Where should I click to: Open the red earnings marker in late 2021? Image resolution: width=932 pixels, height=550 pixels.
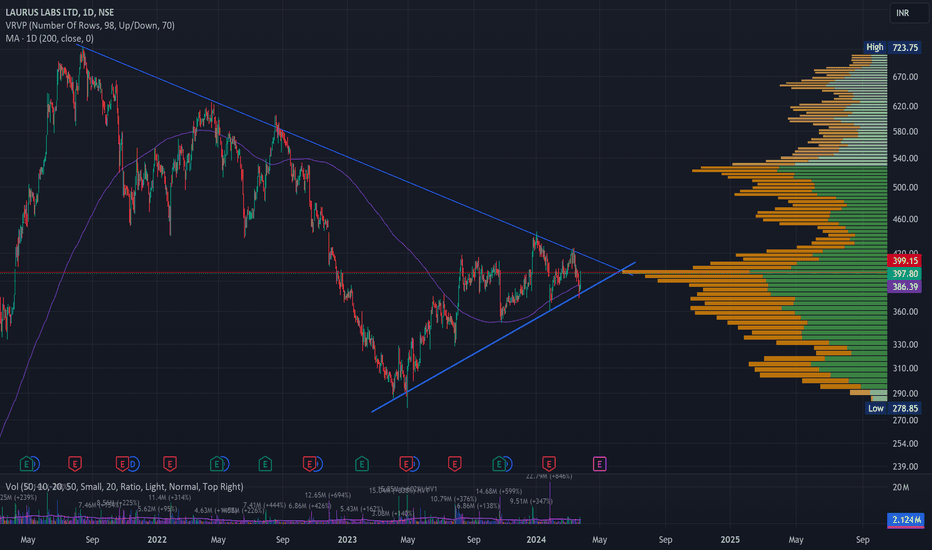tap(122, 463)
